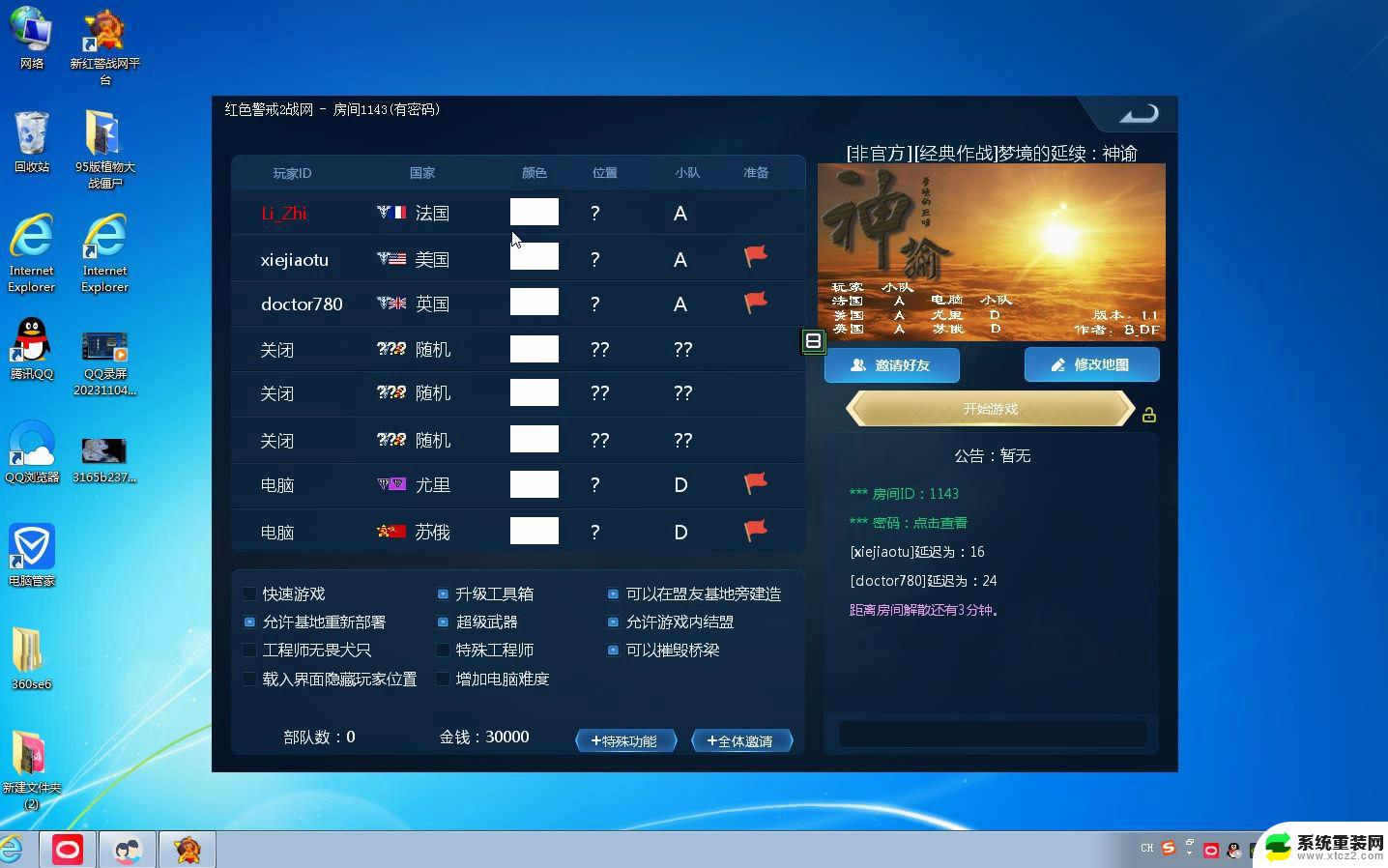Viewport: 1388px width, 868px height.
Task: Open the 360se6 folder on desktop
Action: coord(31,658)
